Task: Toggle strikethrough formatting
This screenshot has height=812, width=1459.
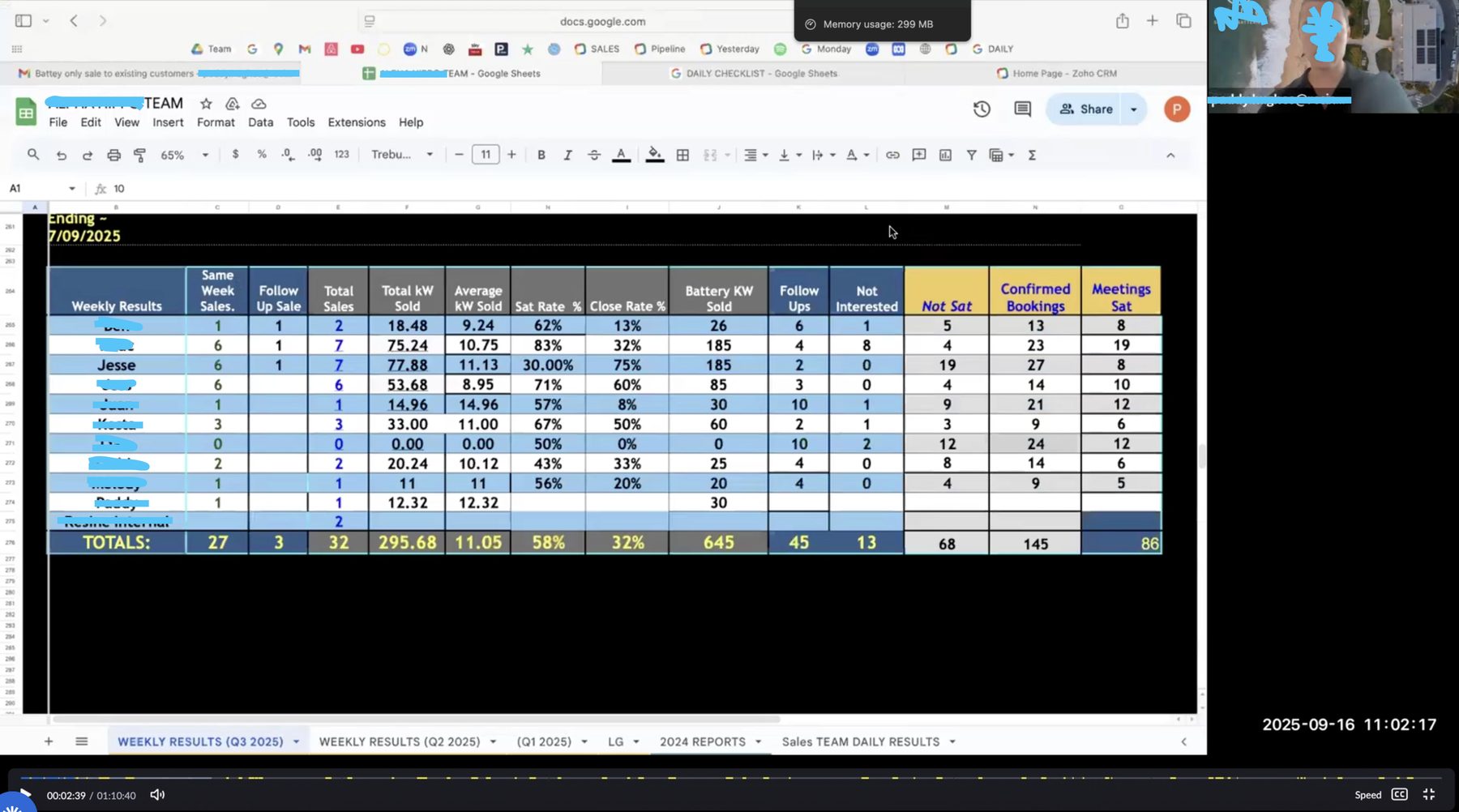Action: click(594, 155)
